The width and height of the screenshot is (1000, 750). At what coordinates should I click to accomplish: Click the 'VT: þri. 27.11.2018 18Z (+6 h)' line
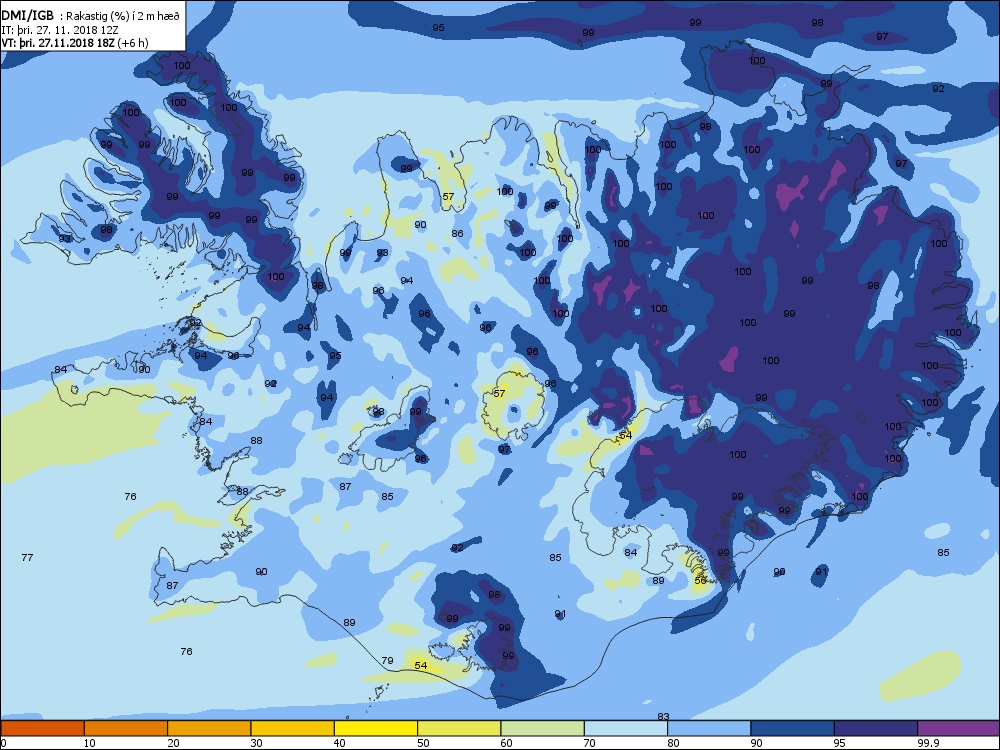click(x=75, y=43)
